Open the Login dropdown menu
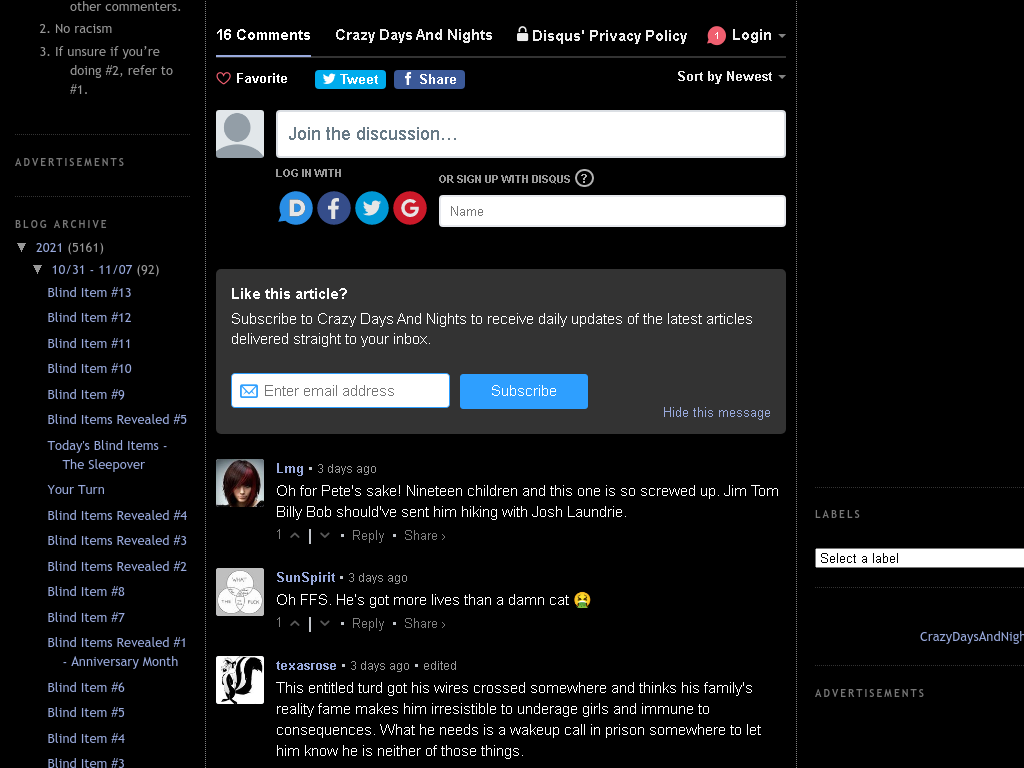1024x768 pixels. [746, 35]
